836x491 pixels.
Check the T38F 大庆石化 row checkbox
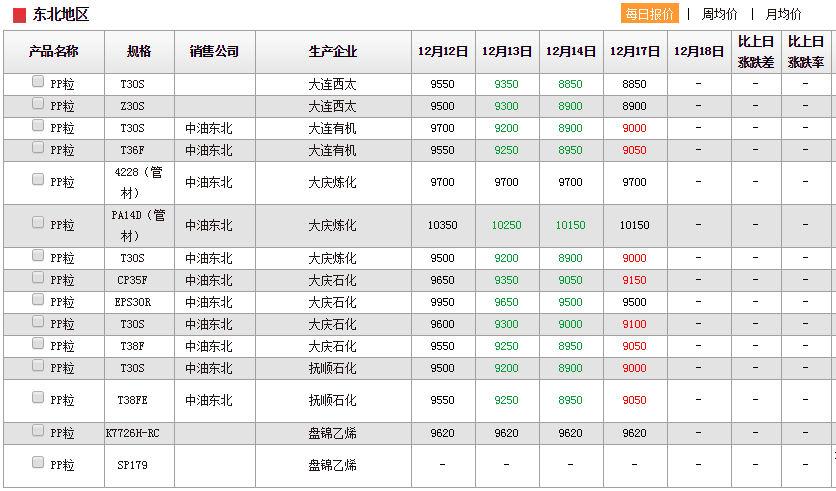coord(38,344)
